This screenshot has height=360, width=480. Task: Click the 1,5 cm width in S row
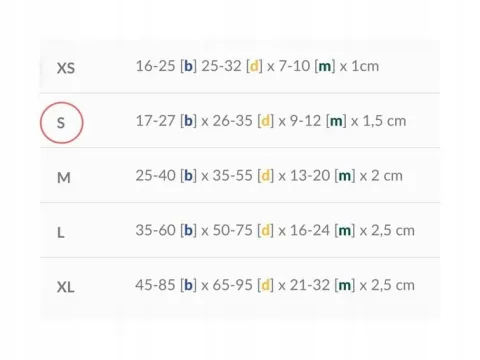[x=384, y=121]
